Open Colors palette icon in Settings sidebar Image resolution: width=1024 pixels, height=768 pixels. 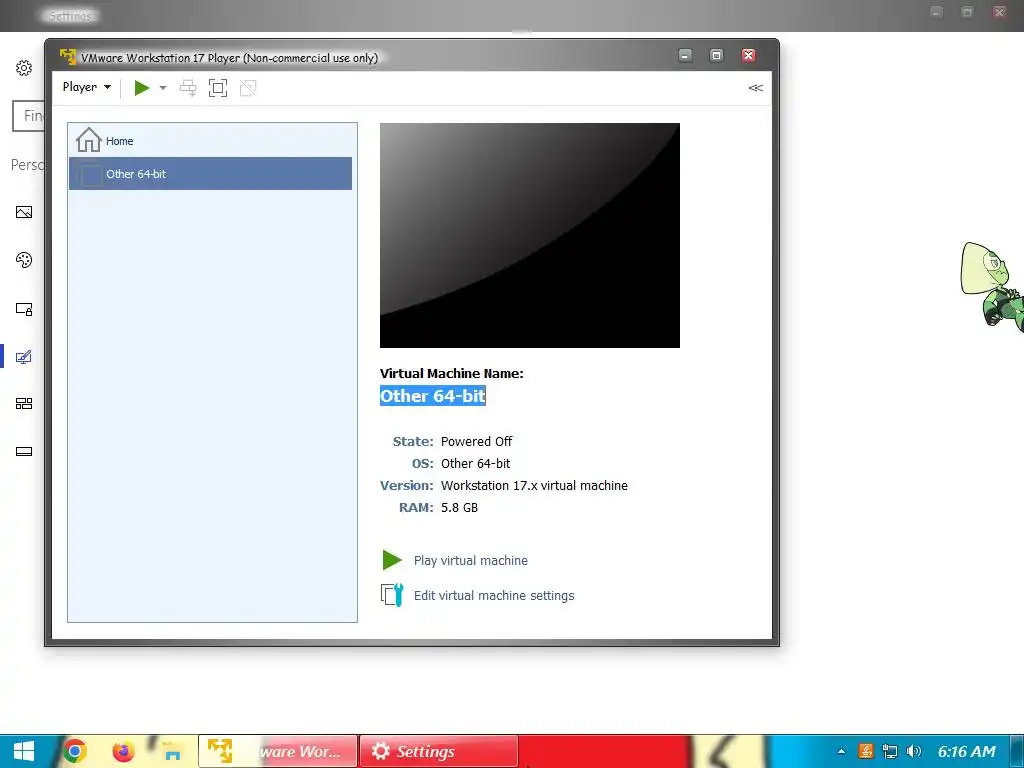point(24,260)
